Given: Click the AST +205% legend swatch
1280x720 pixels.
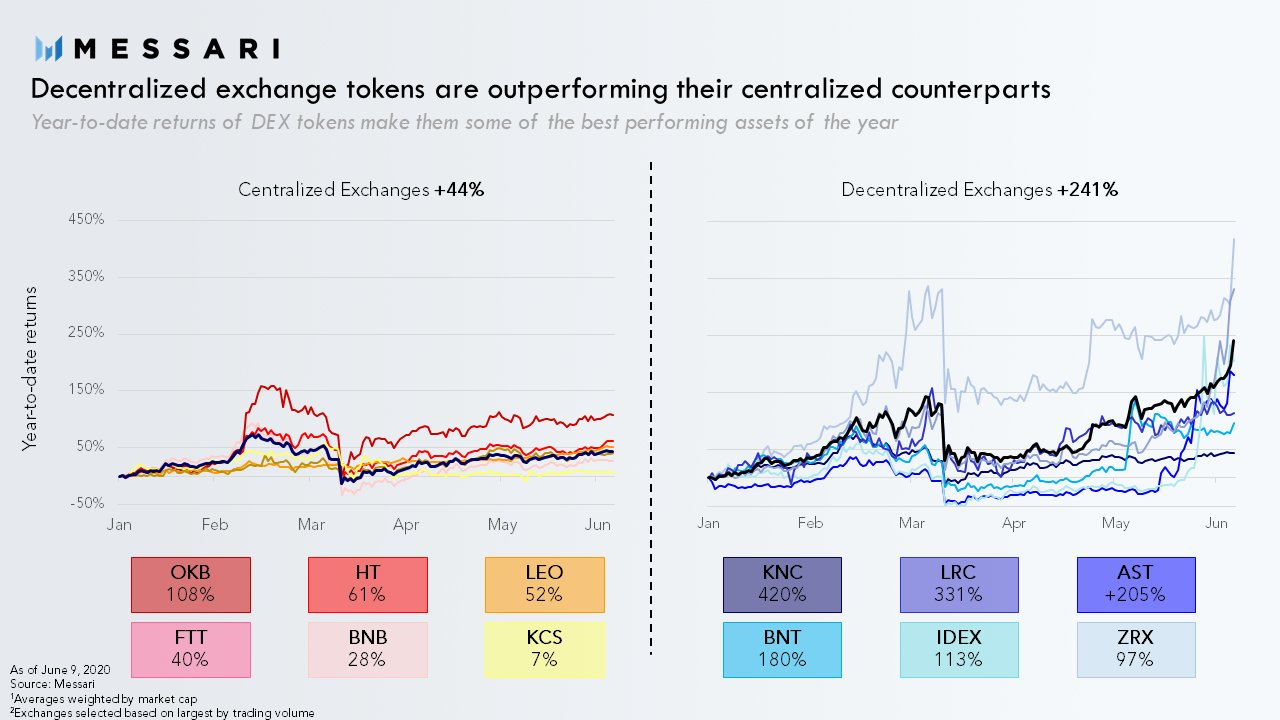Looking at the screenshot, I should pos(1135,584).
